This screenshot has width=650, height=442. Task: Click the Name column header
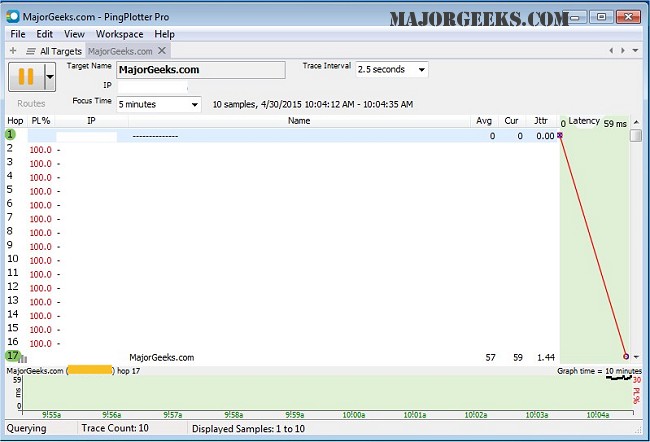299,121
